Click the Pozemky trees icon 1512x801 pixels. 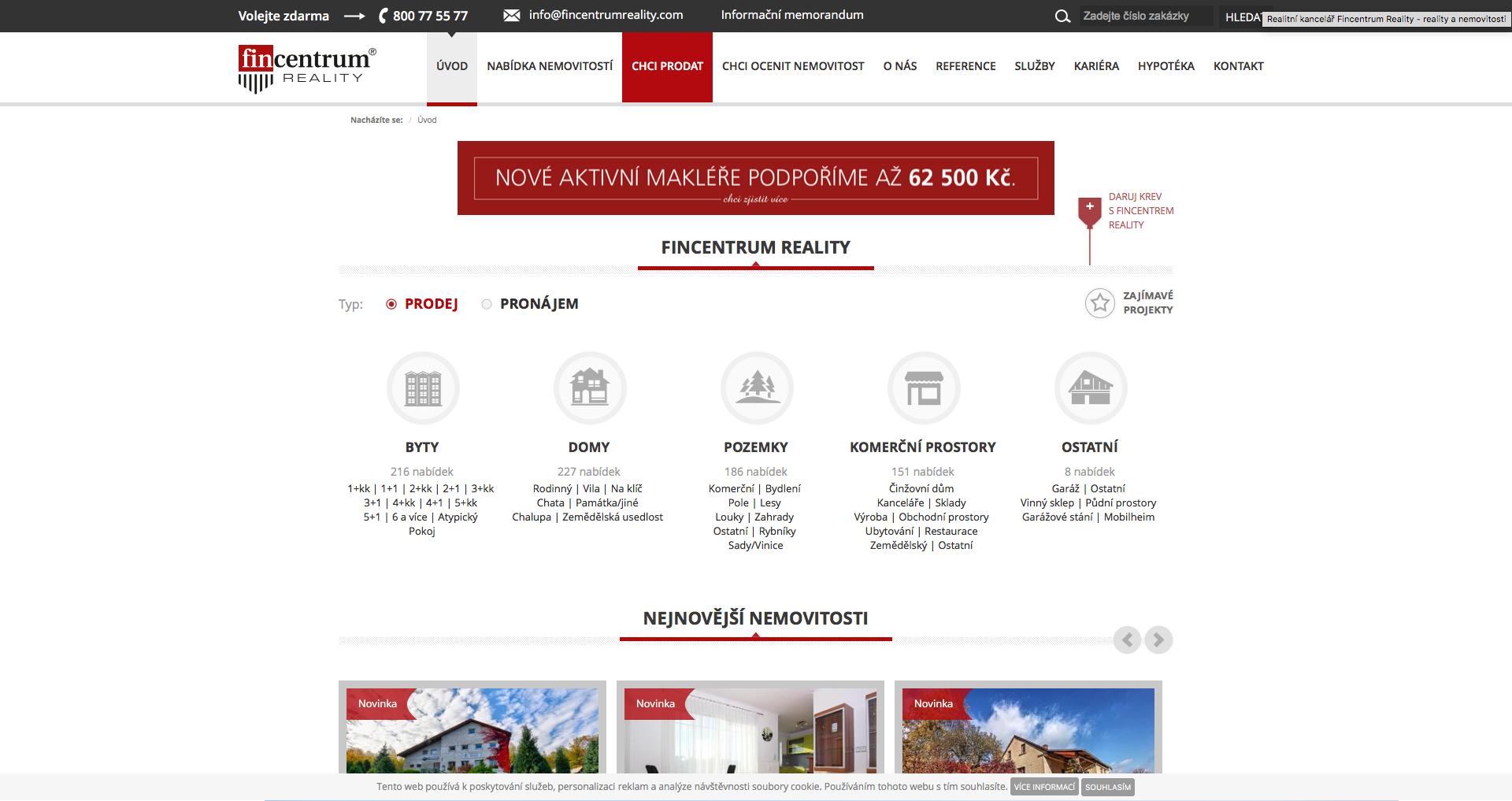(x=757, y=388)
